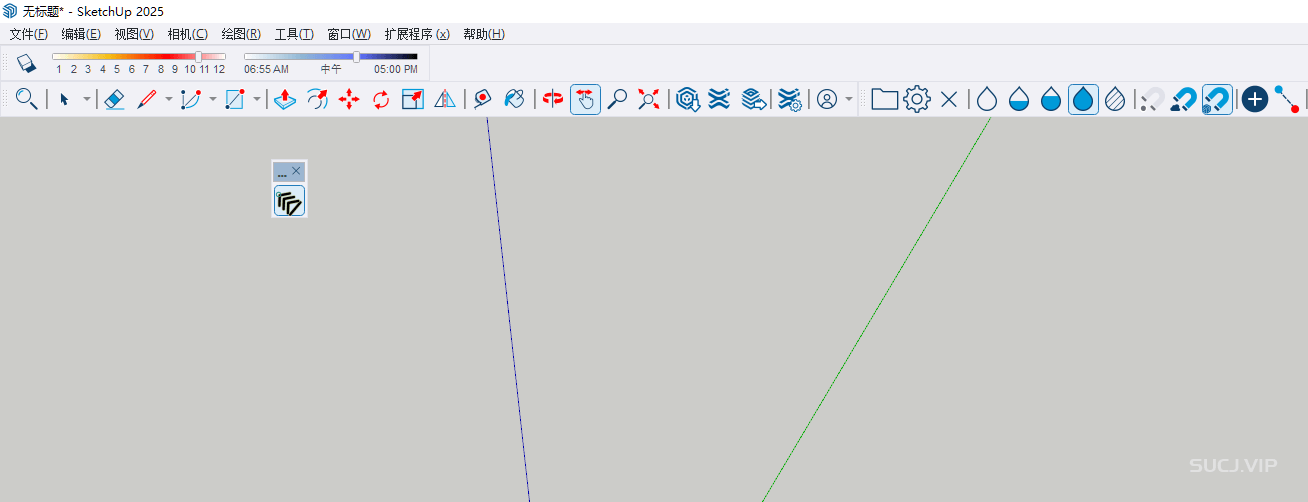Expand the account icon dropdown arrow
Viewport: 1308px width, 502px height.
click(849, 99)
